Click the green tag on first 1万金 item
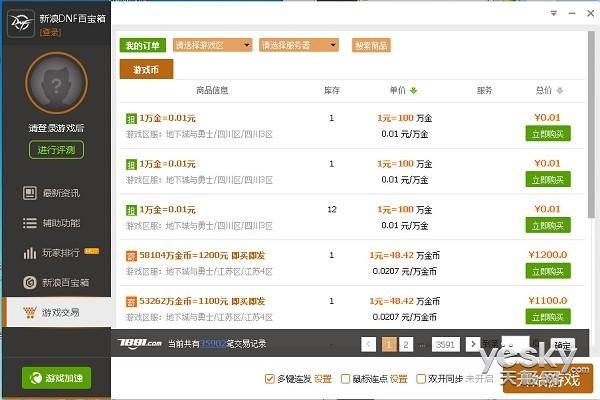The height and width of the screenshot is (400, 600). coord(131,119)
